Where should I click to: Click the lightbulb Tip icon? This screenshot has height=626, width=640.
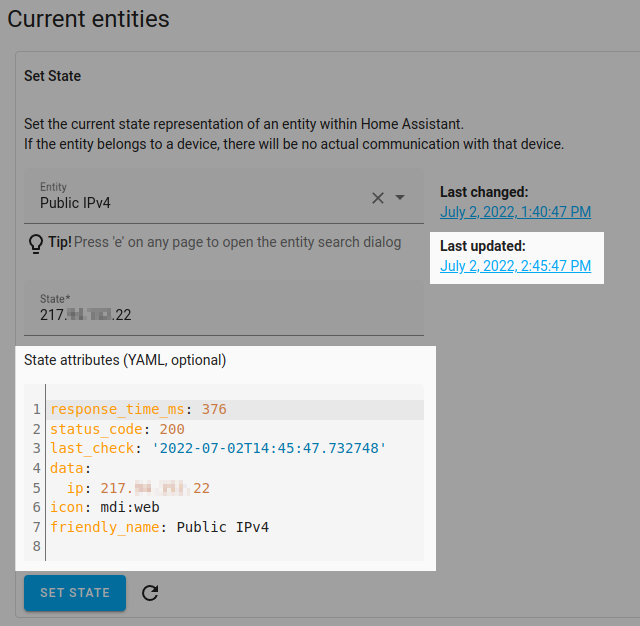pyautogui.click(x=36, y=244)
